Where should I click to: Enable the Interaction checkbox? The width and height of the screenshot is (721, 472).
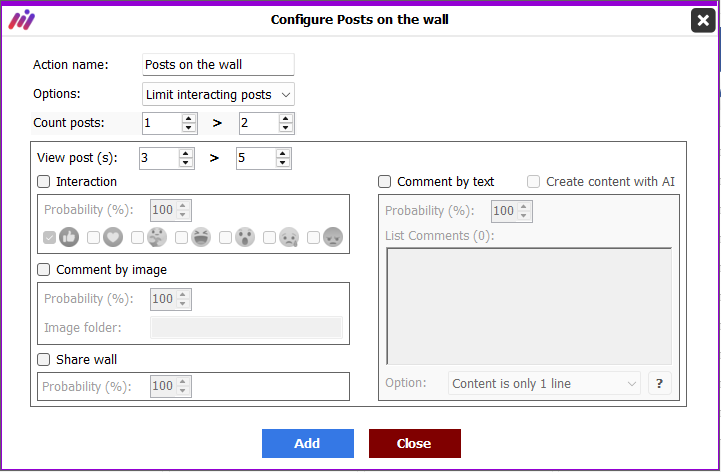pos(44,182)
